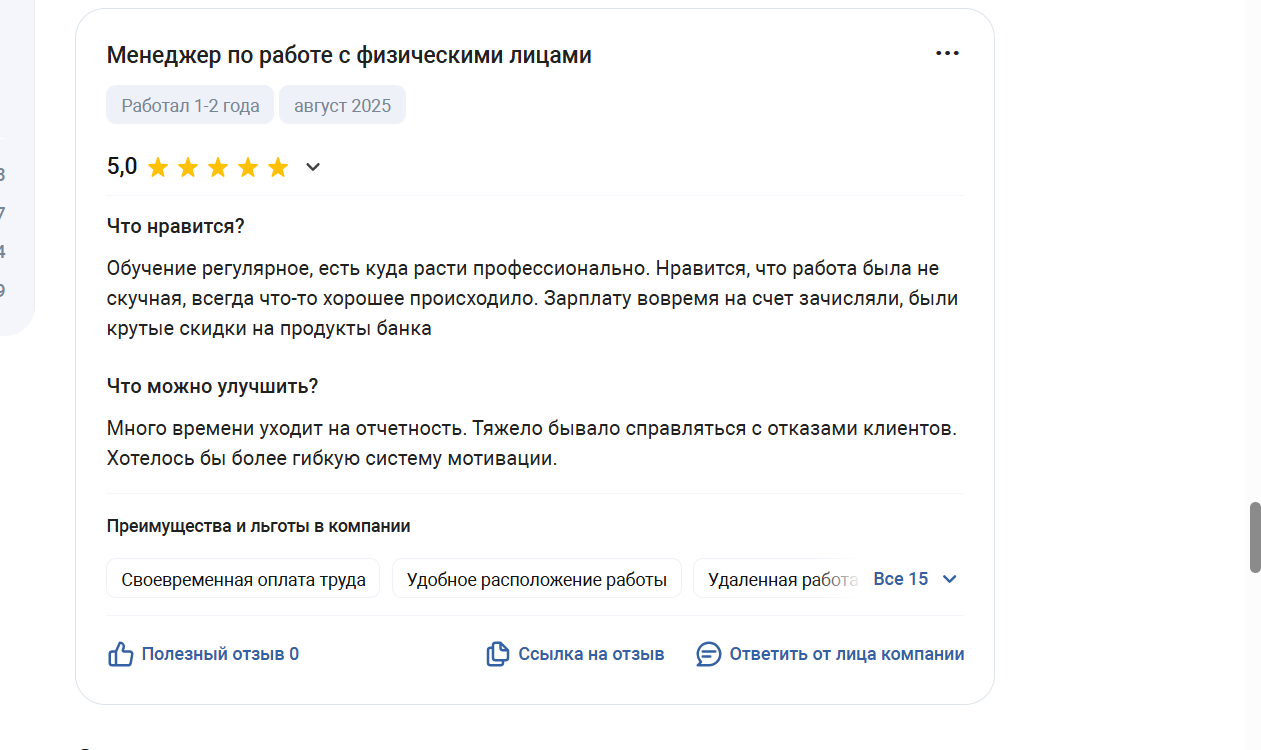Screen dimensions: 1261x750
Task: Click the Удобное расположение работы chip
Action: (x=537, y=579)
